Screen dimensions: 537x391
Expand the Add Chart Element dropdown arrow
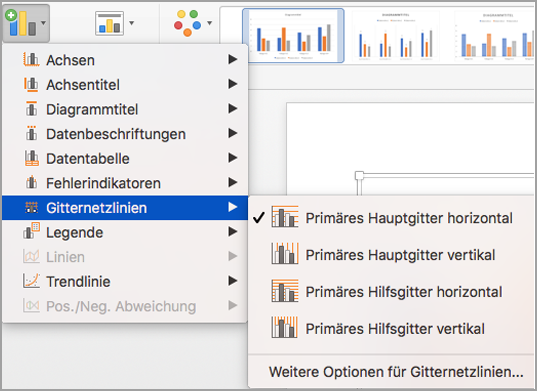[43, 23]
